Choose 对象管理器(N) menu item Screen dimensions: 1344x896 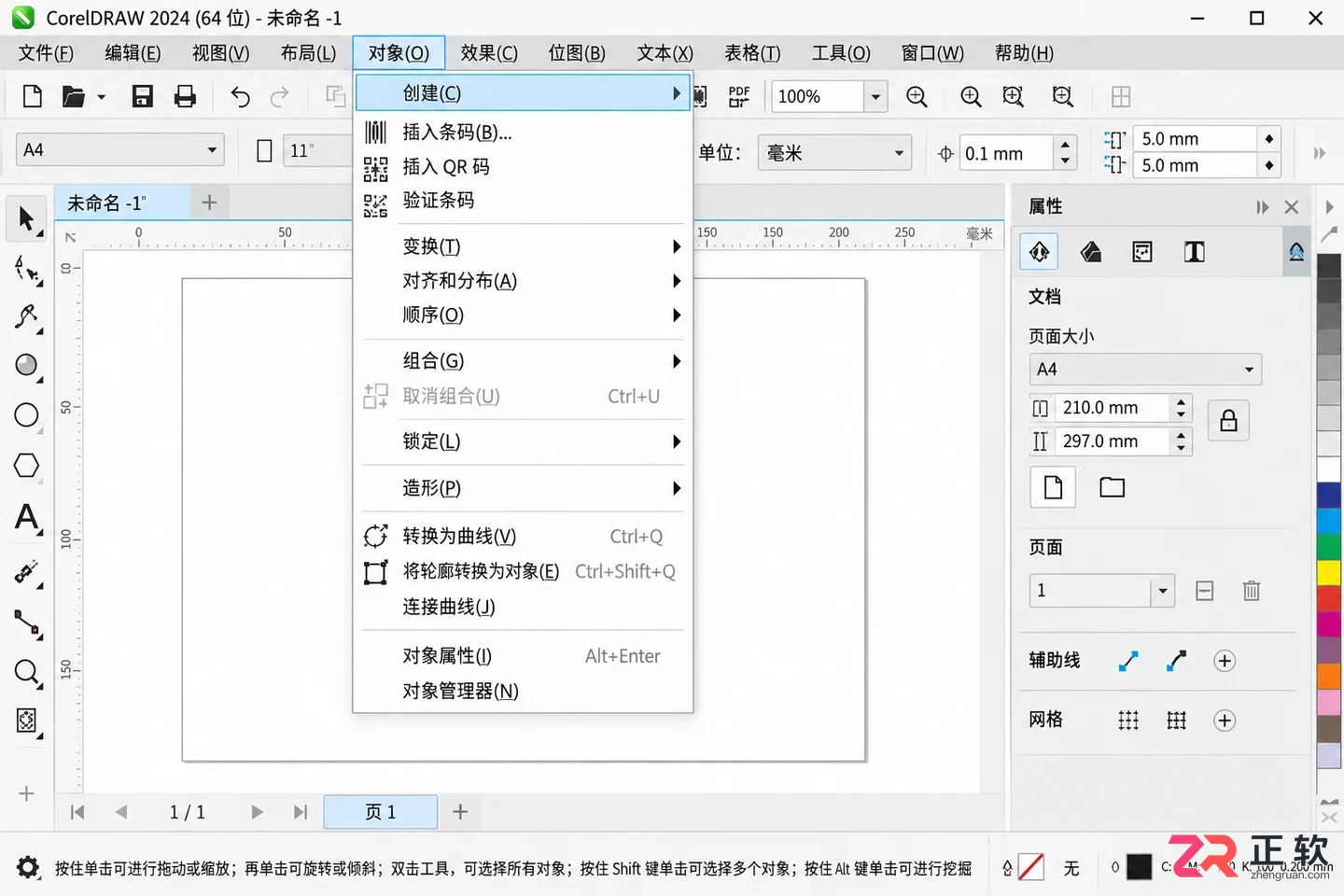(524, 692)
